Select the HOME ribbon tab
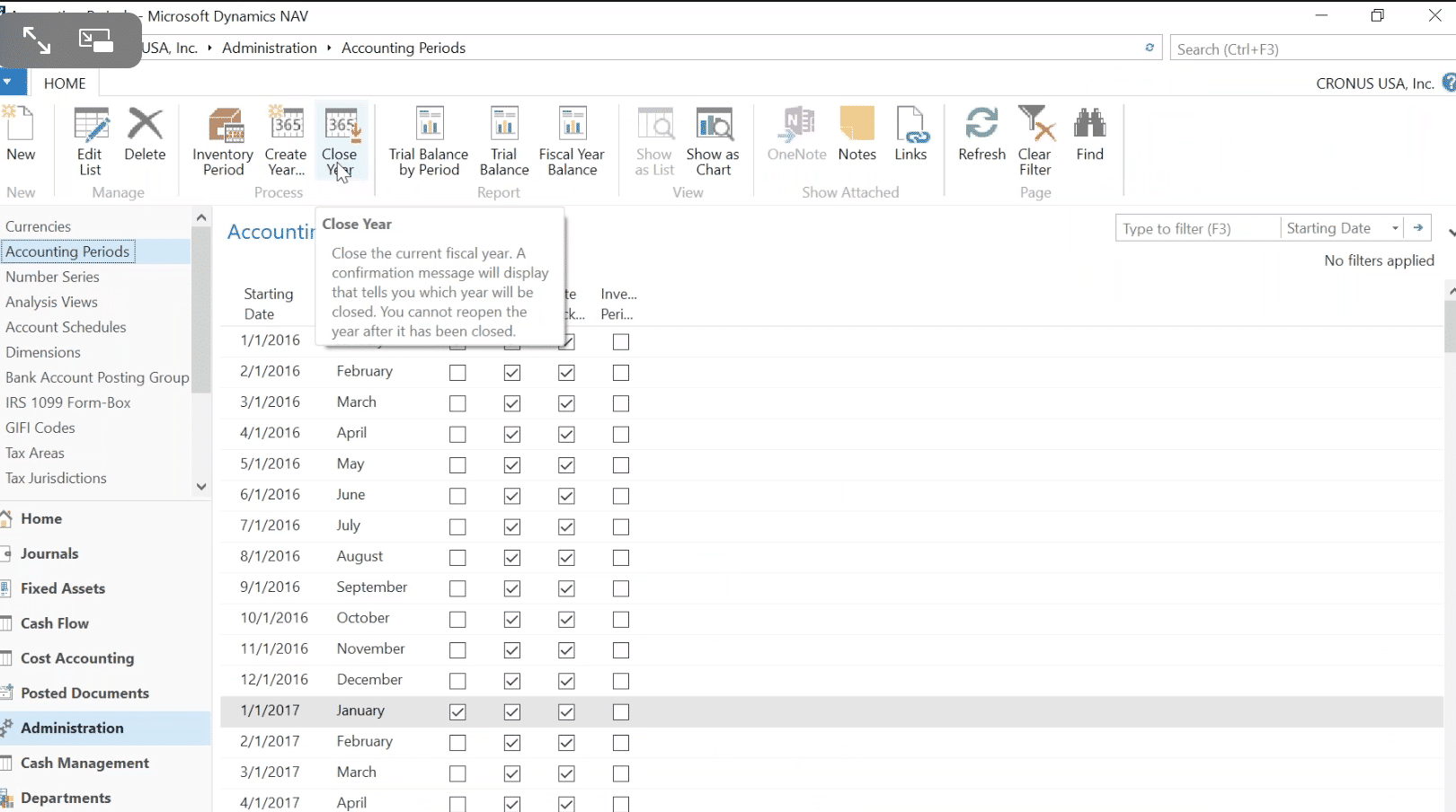This screenshot has height=812, width=1456. coord(65,84)
